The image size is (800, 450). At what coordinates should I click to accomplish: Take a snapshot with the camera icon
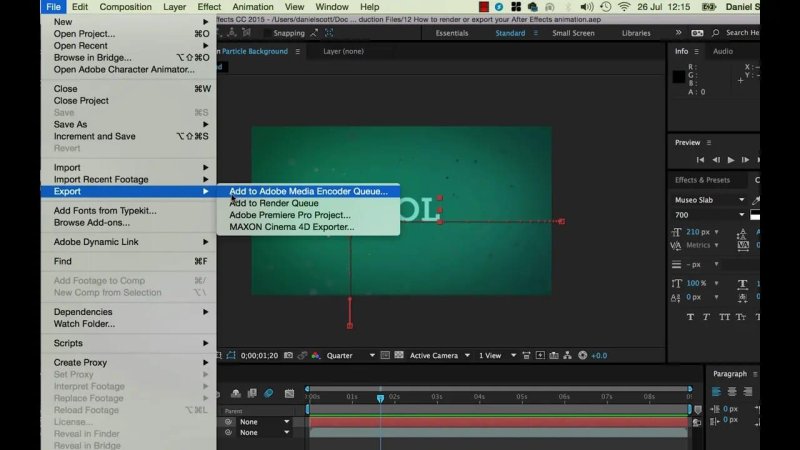tap(288, 356)
